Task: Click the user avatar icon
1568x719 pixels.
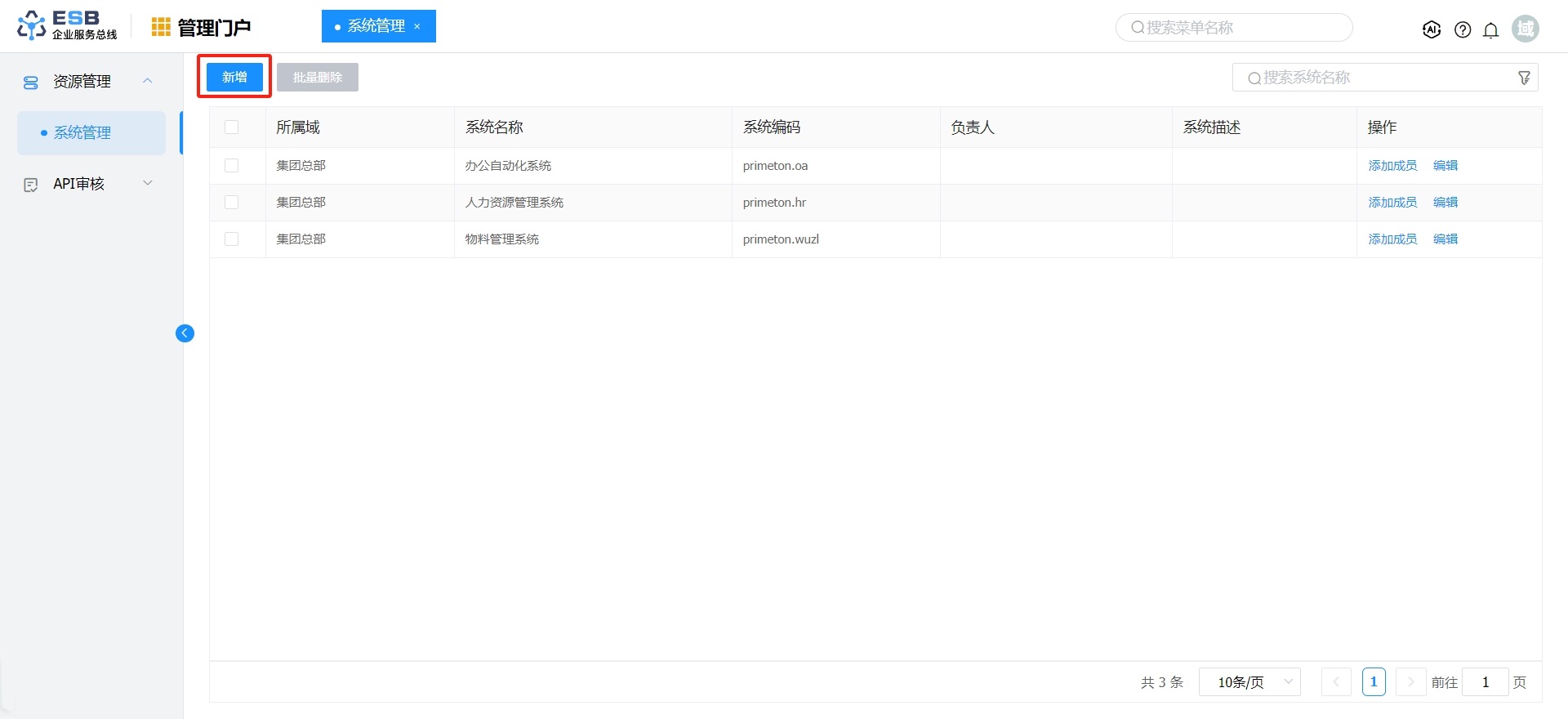Action: click(1525, 29)
